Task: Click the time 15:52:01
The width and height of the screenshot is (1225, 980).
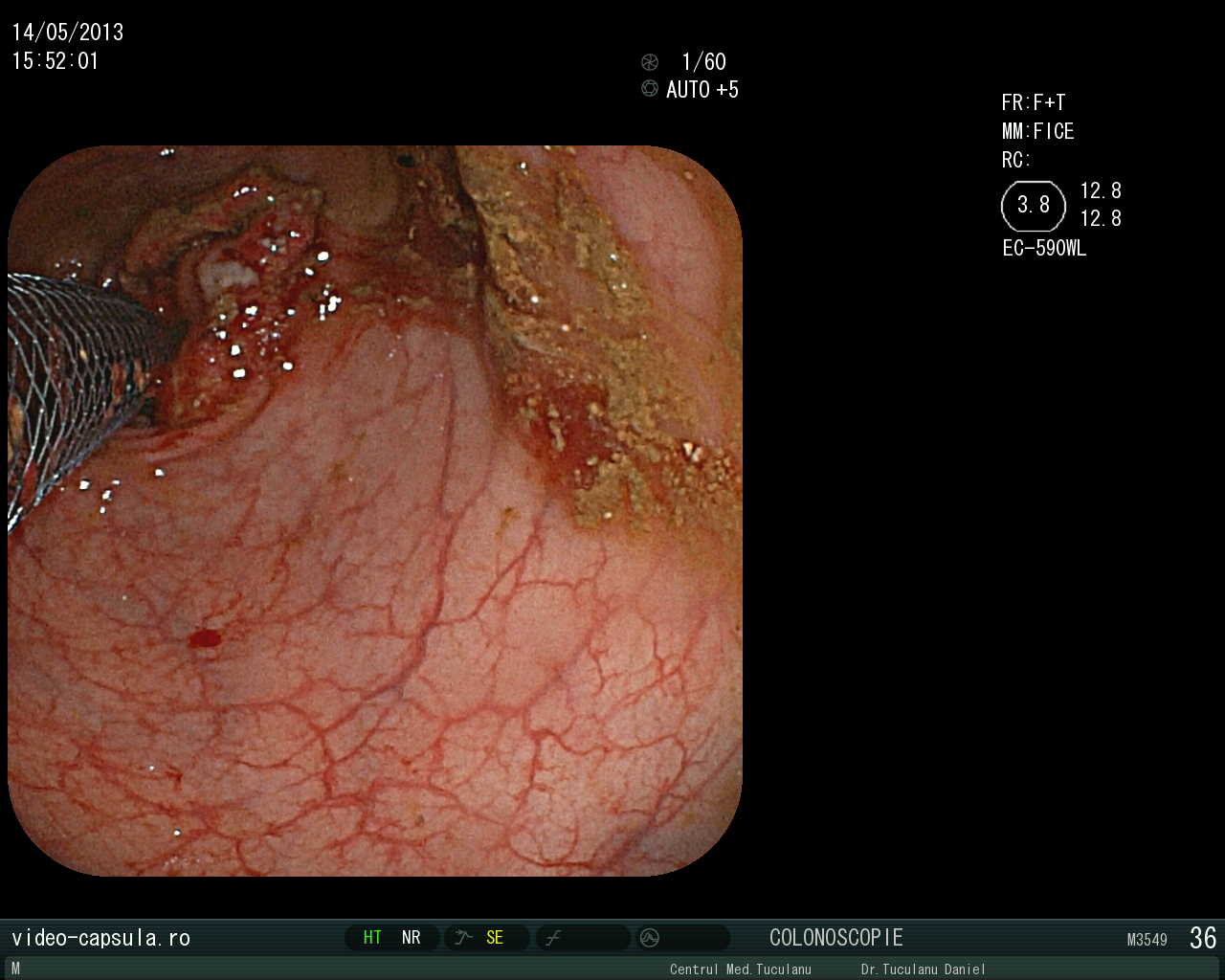Action: [56, 61]
